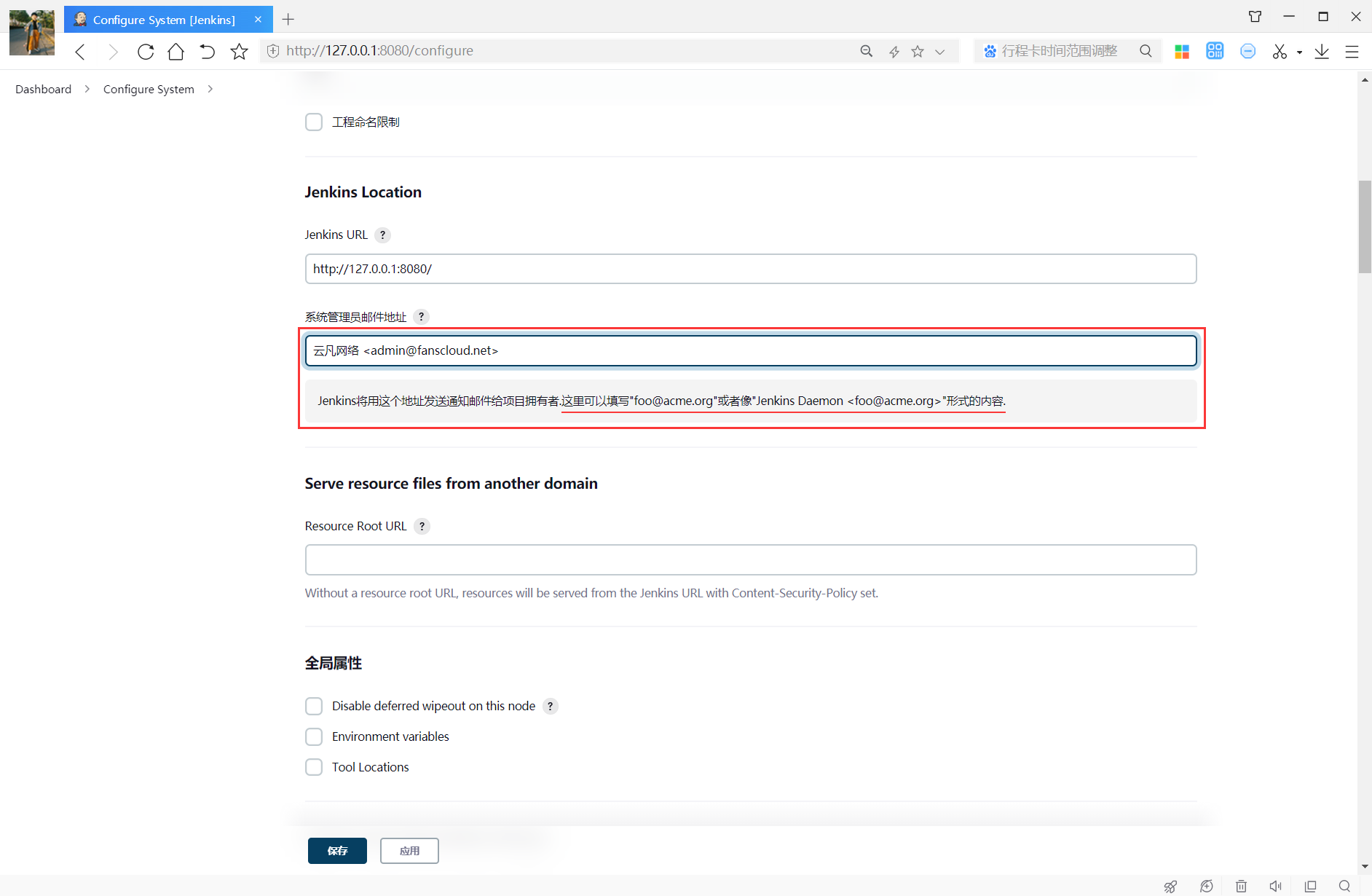Expand address bar dropdown arrow
This screenshot has width=1372, height=896.
click(x=940, y=52)
